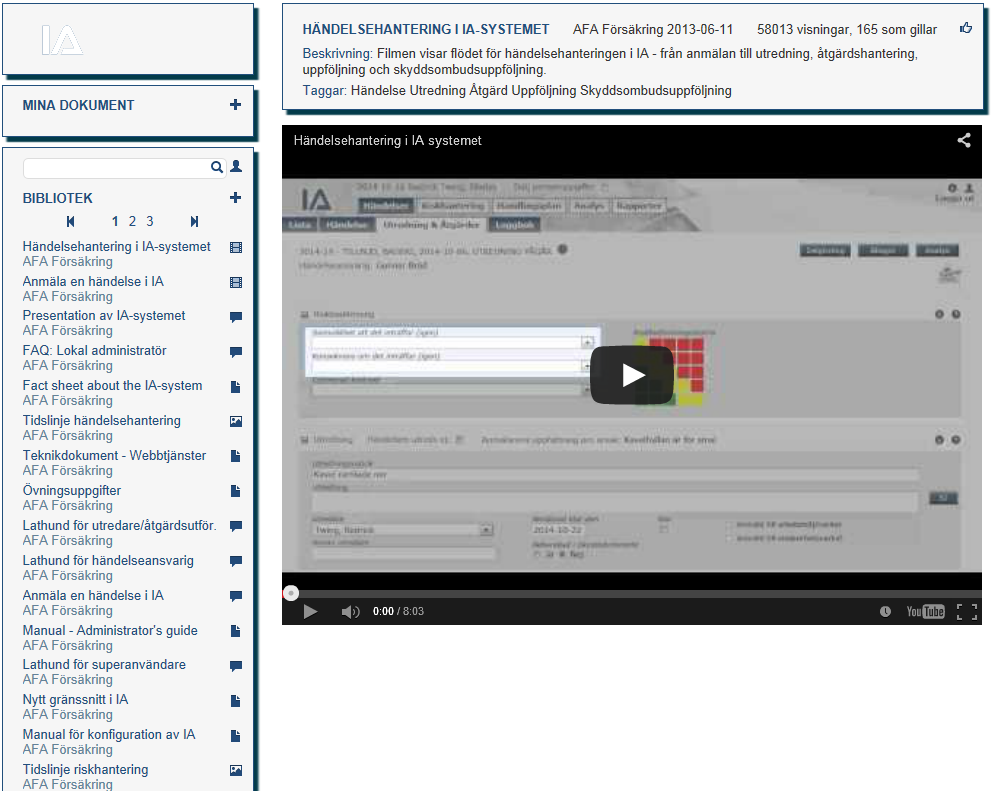Click the 58013 visningar count text
Screen dimensions: 996x791
(x=802, y=29)
